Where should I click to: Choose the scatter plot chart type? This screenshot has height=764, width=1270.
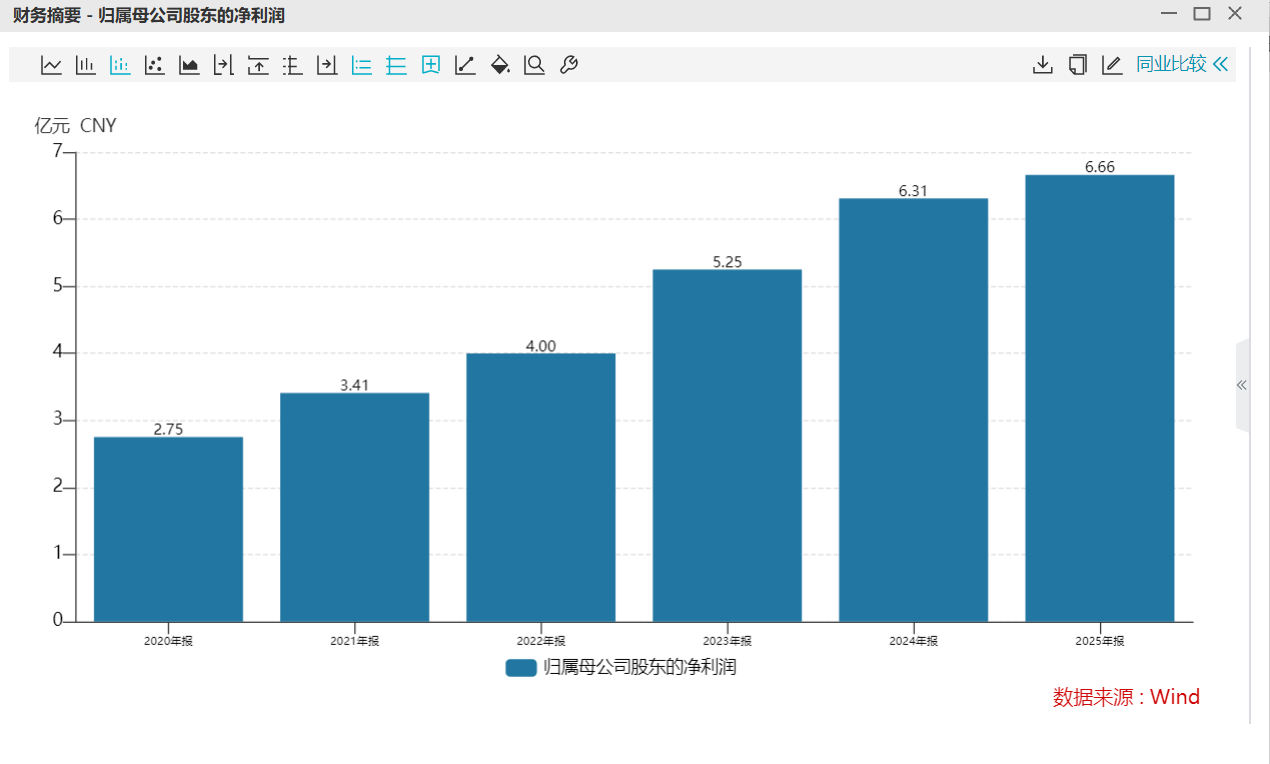coord(154,65)
